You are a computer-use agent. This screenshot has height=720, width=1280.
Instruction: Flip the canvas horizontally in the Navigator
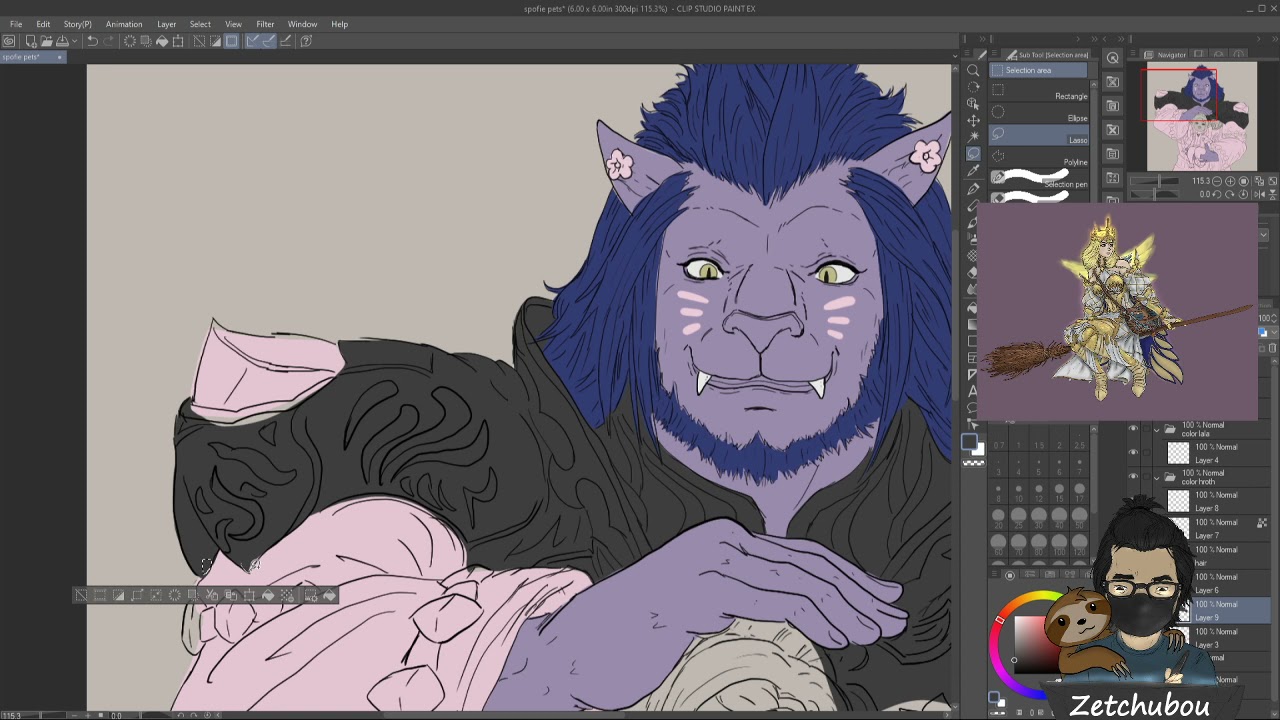[x=1258, y=194]
